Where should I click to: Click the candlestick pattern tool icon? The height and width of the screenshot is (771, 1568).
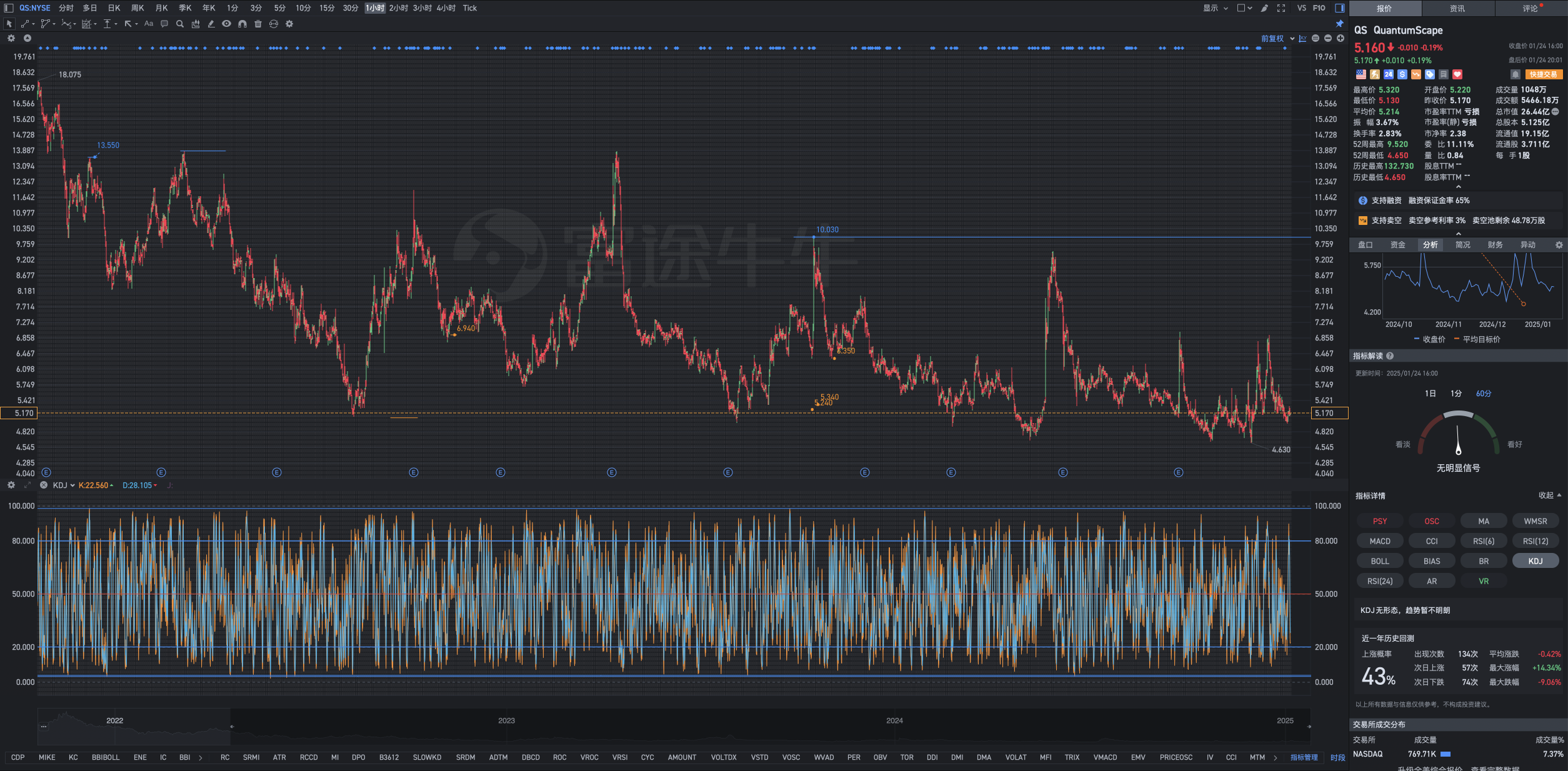click(x=196, y=24)
